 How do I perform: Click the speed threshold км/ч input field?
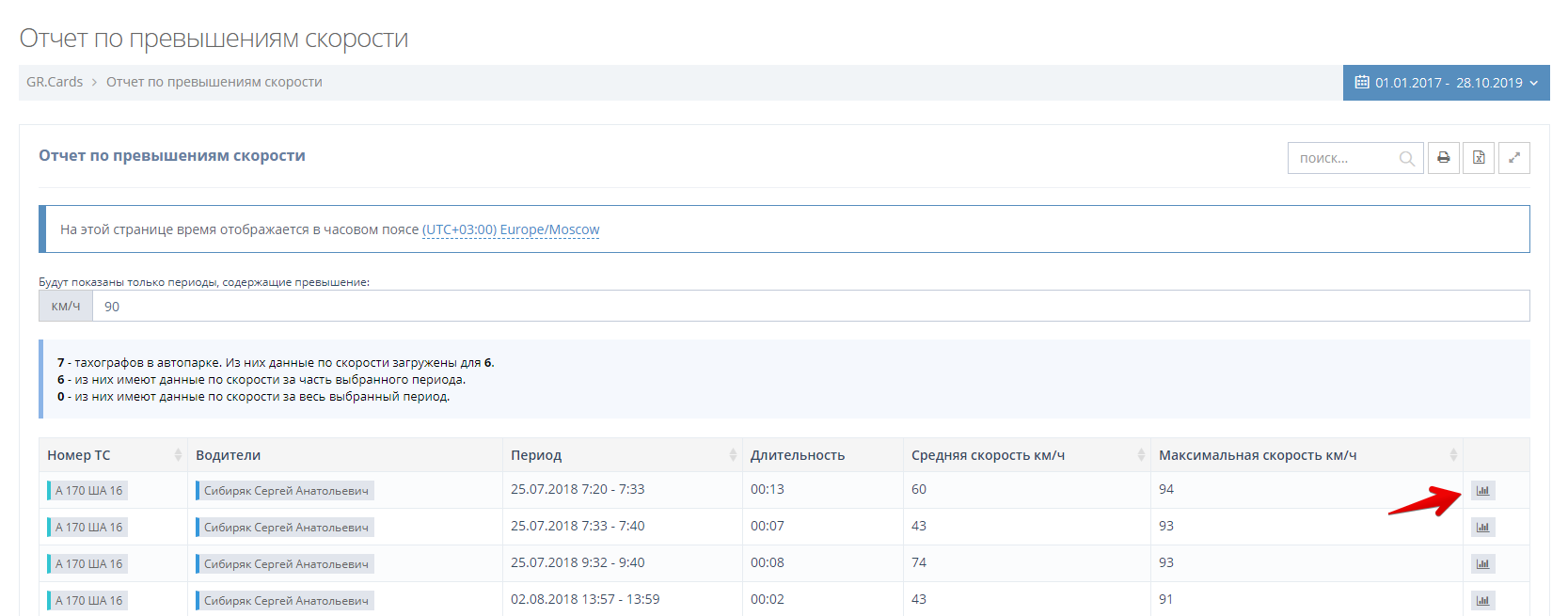[x=809, y=307]
